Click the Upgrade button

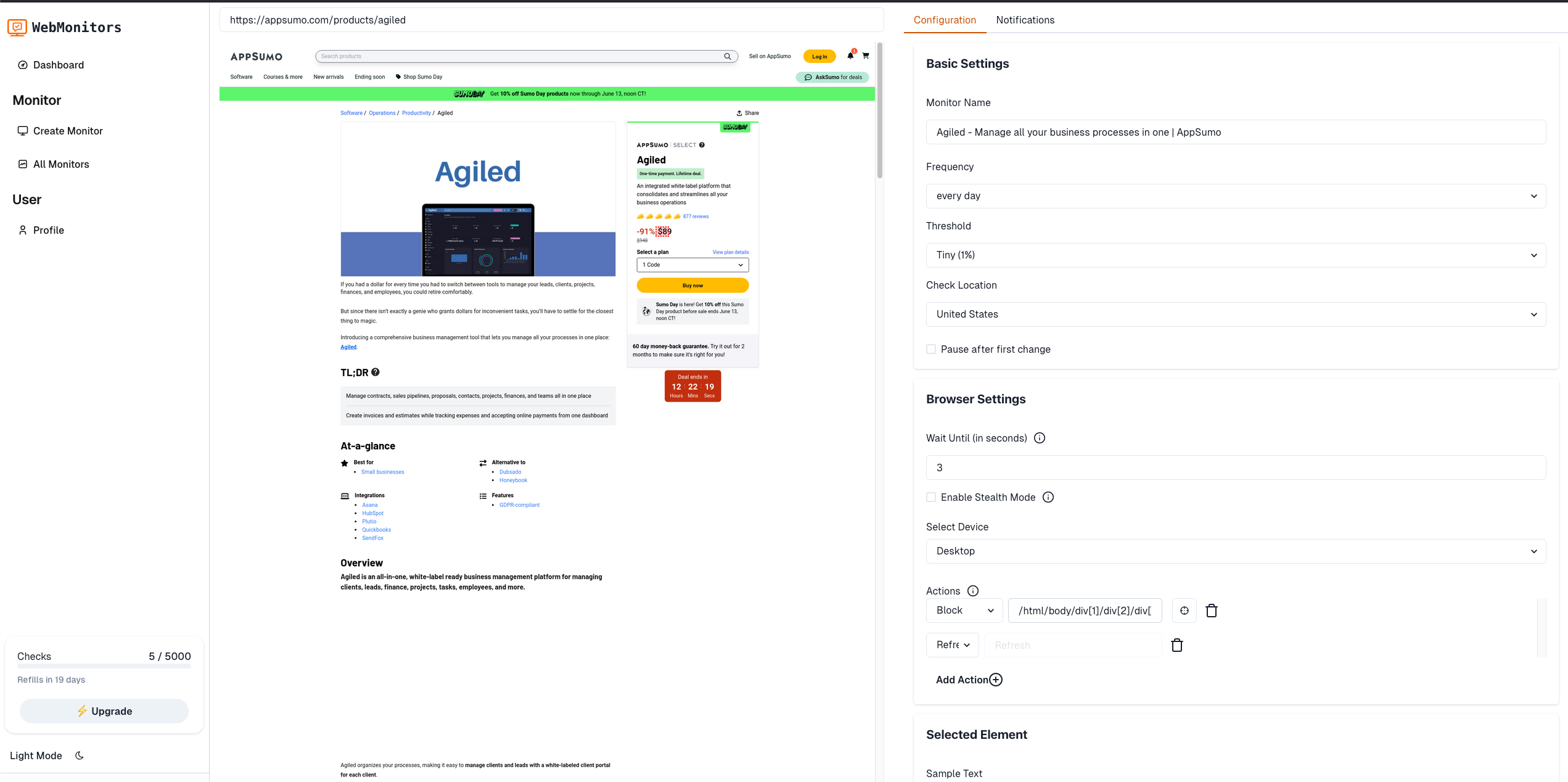(104, 711)
